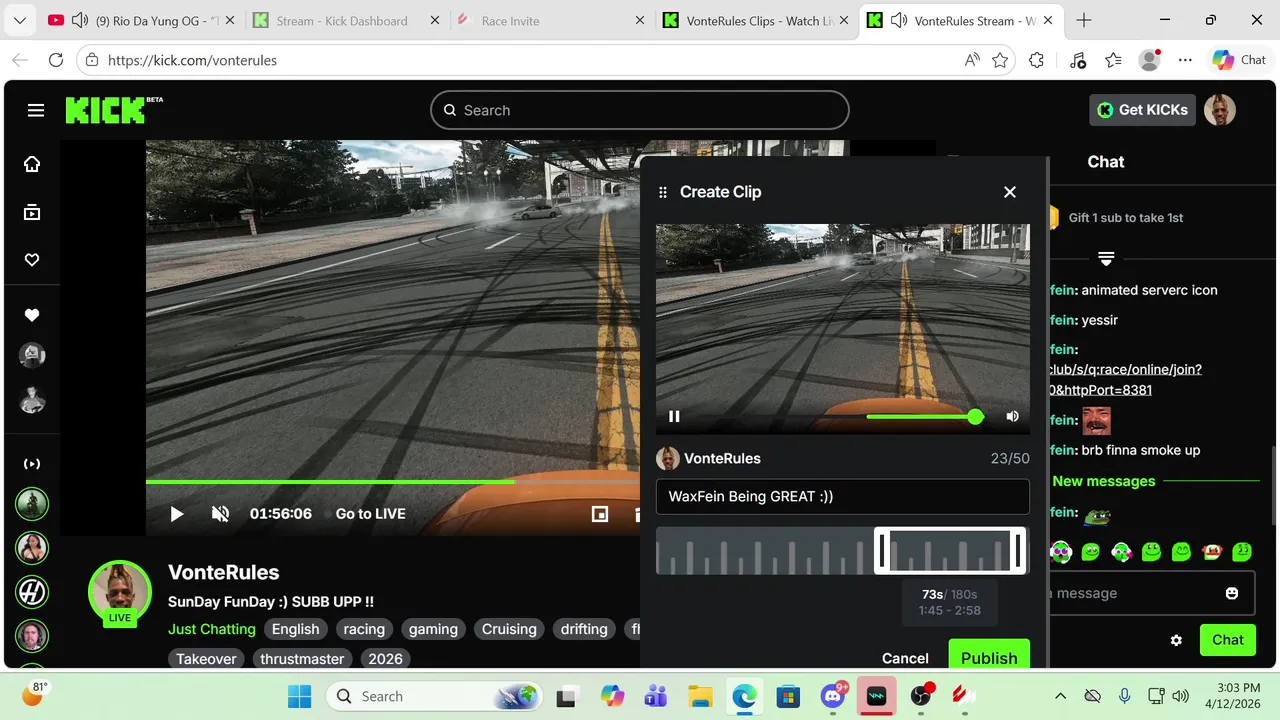The width and height of the screenshot is (1280, 720).
Task: Open browser extensions icon
Action: coord(1036,60)
